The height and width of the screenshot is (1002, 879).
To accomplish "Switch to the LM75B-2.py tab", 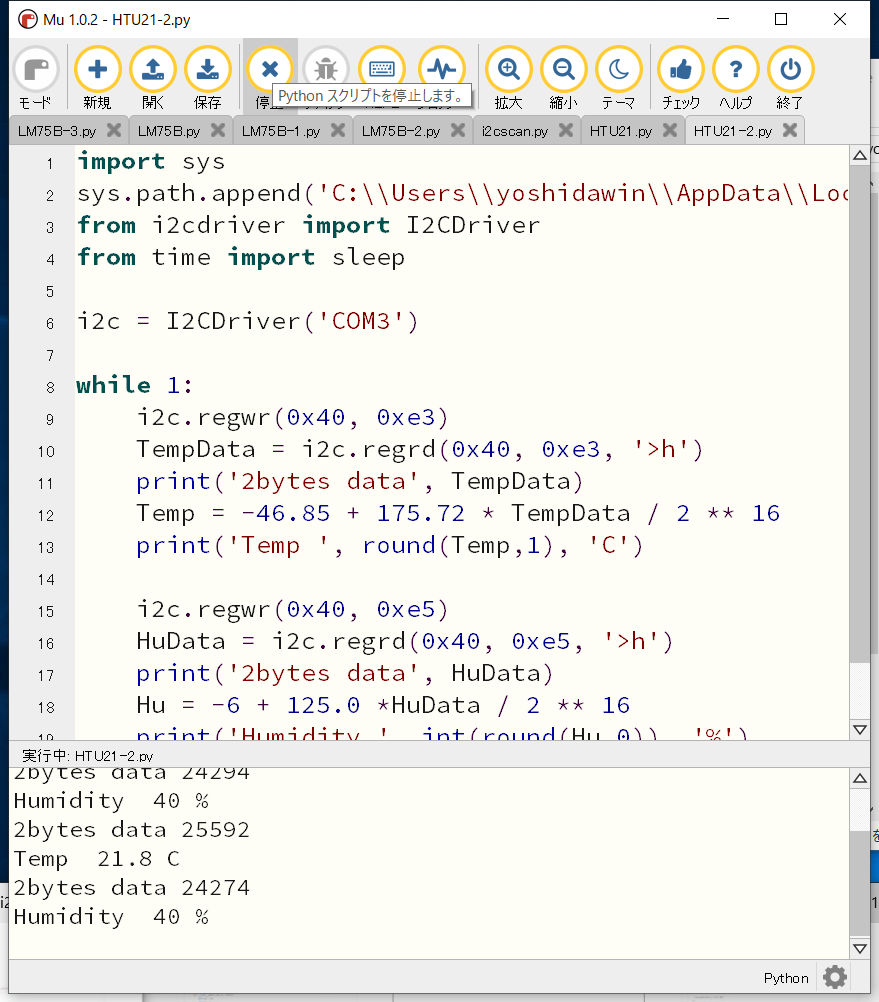I will click(401, 131).
